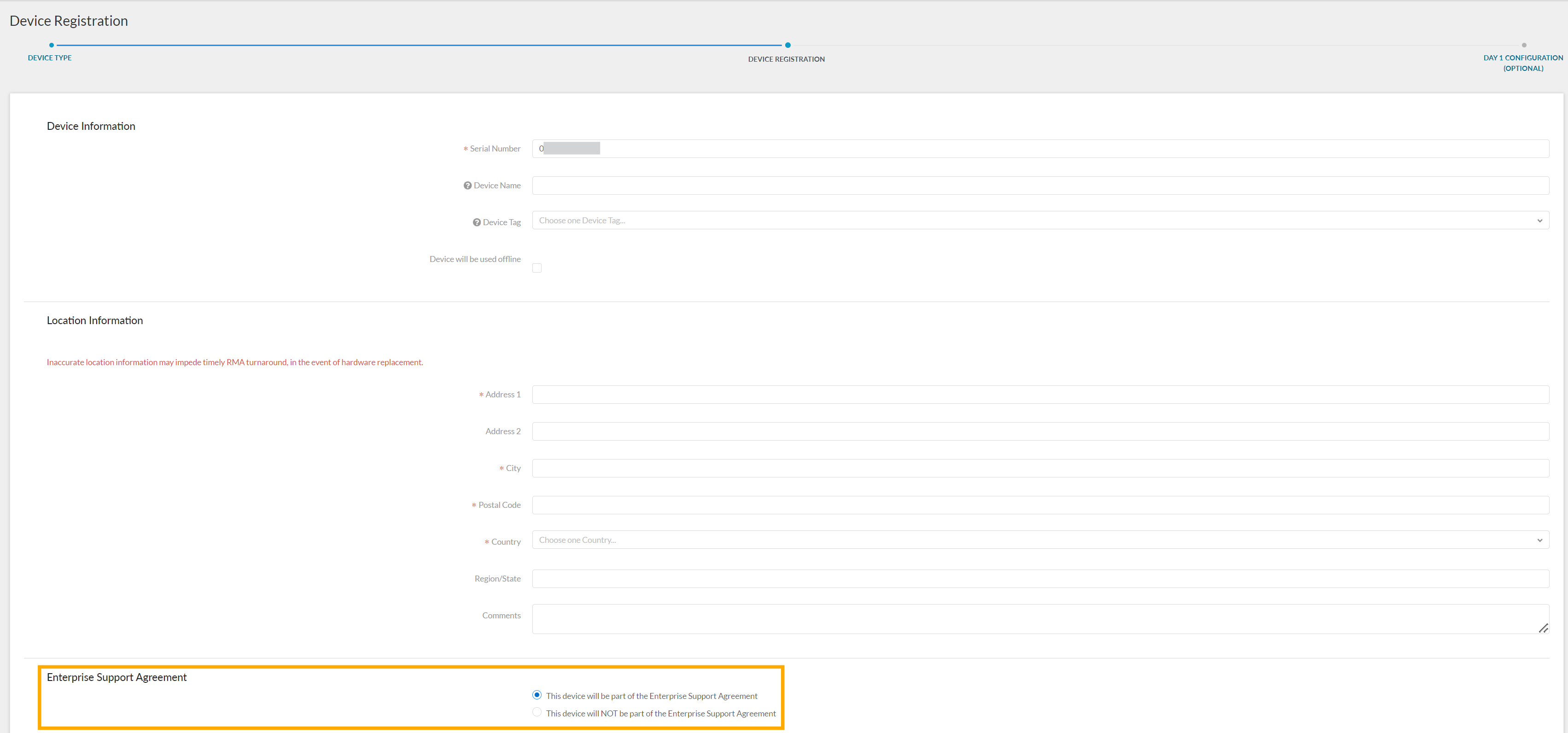1568x733 pixels.
Task: Click the Address 1 input field
Action: (x=1040, y=395)
